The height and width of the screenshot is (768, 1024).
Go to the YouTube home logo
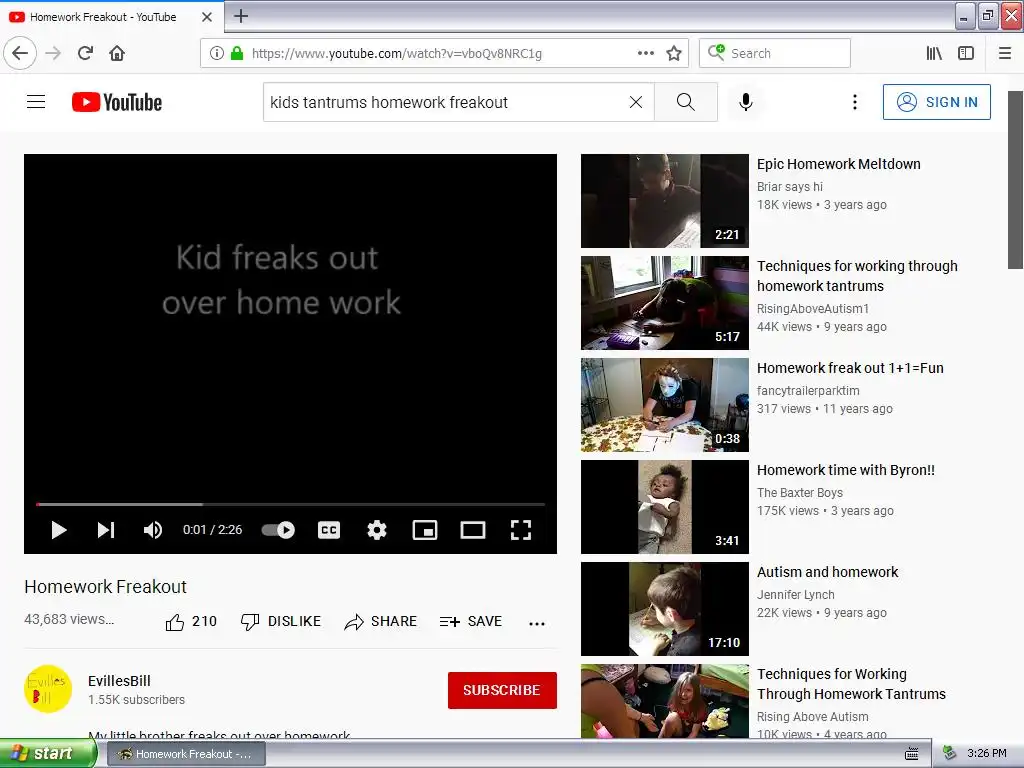pos(117,102)
